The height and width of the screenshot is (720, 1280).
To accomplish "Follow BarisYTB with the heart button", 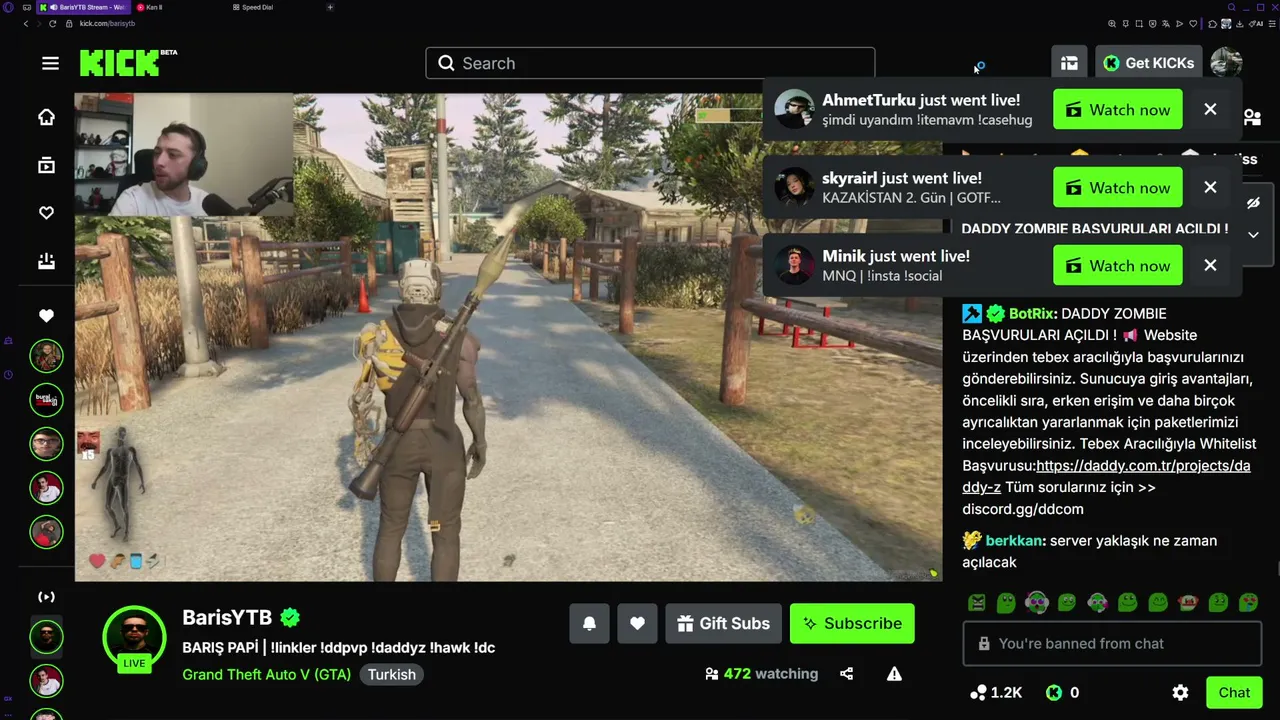I will pyautogui.click(x=637, y=623).
